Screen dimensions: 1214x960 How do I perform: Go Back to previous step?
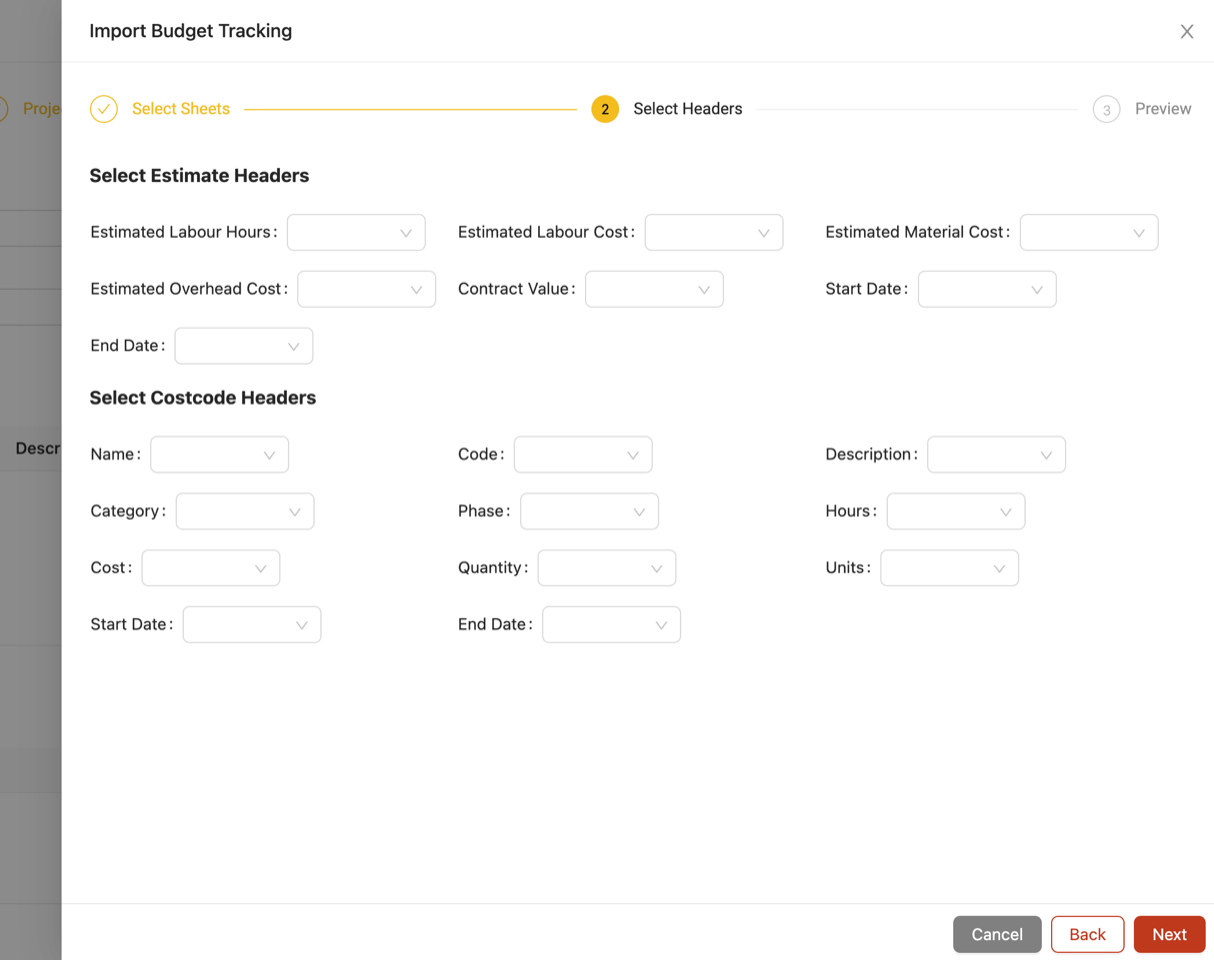(x=1087, y=934)
